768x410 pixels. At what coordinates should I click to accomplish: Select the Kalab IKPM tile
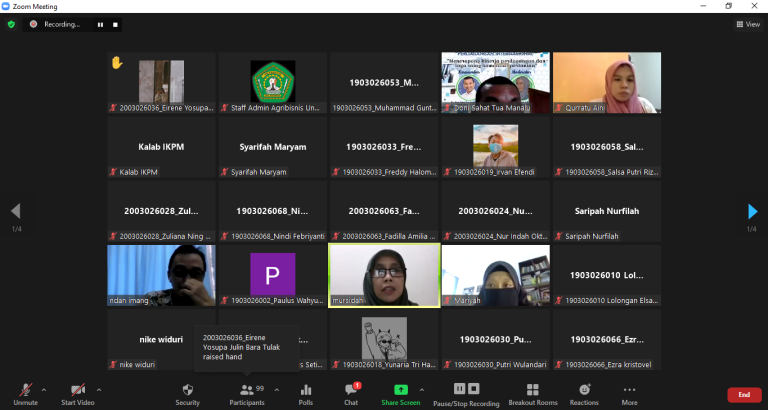[x=161, y=147]
